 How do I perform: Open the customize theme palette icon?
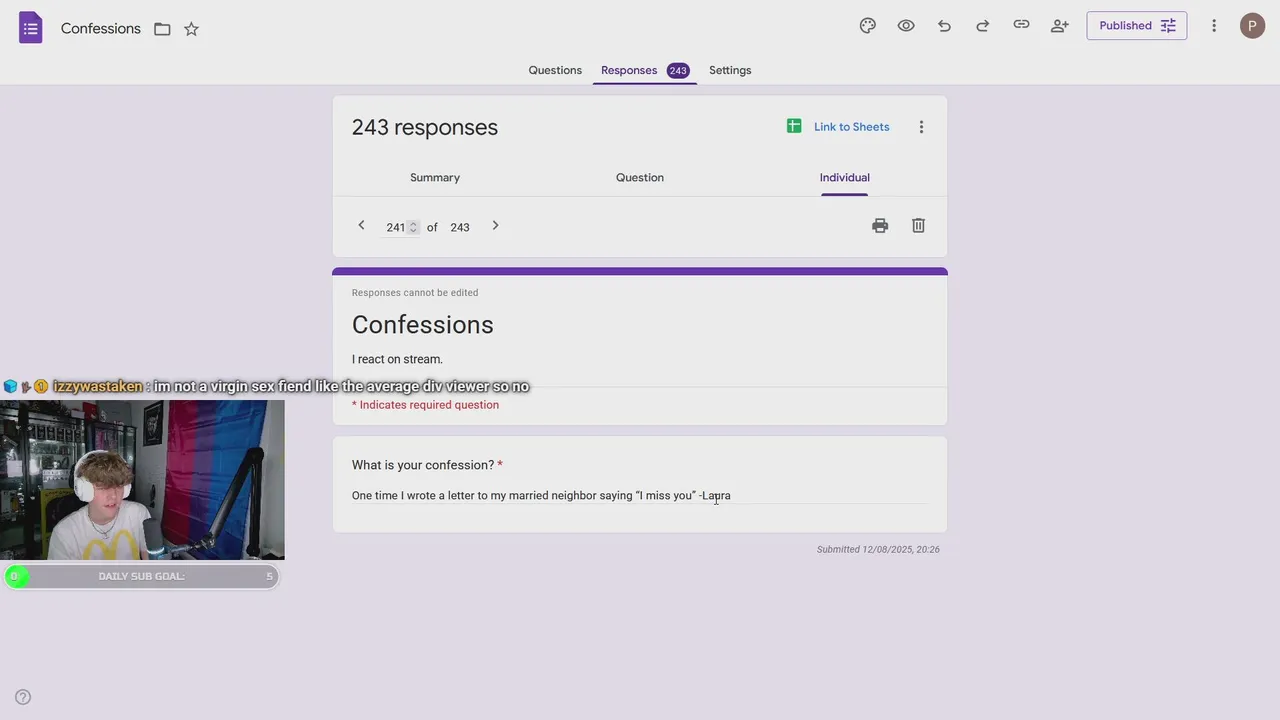[868, 26]
